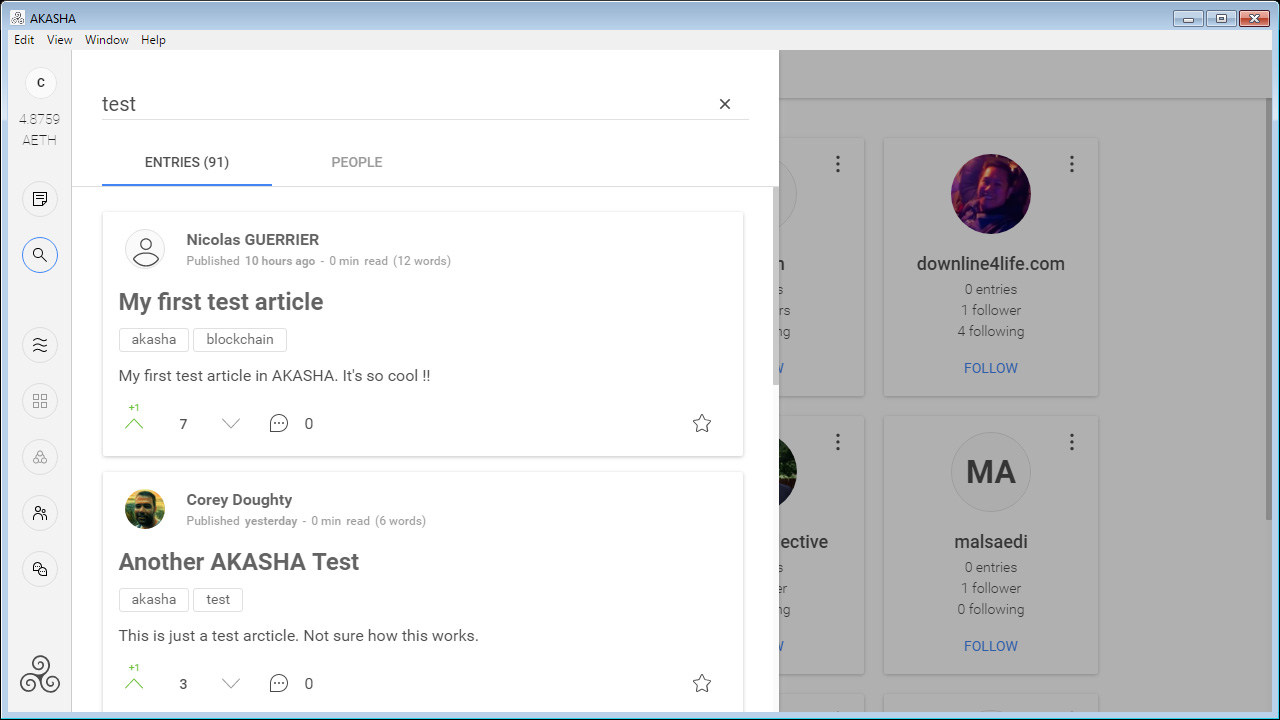The image size is (1280, 720).
Task: Upvote "My first test article" entry
Action: point(134,423)
